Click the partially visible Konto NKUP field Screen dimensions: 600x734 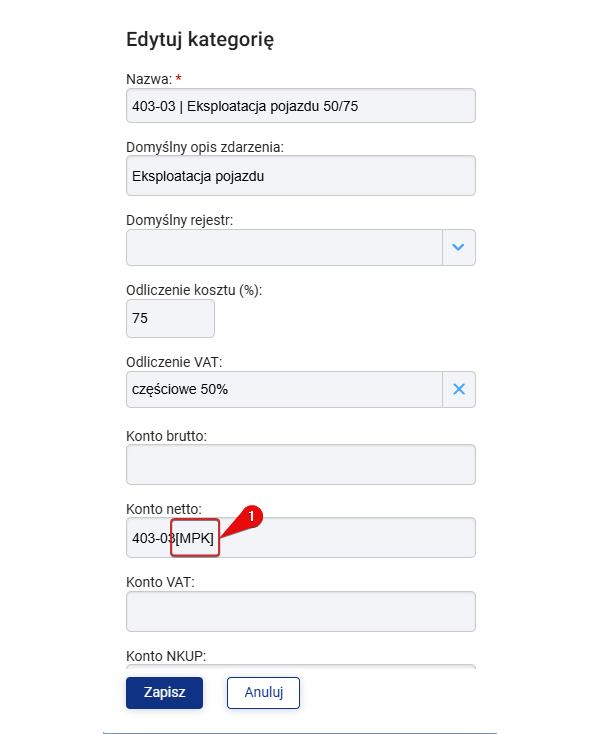tap(301, 666)
